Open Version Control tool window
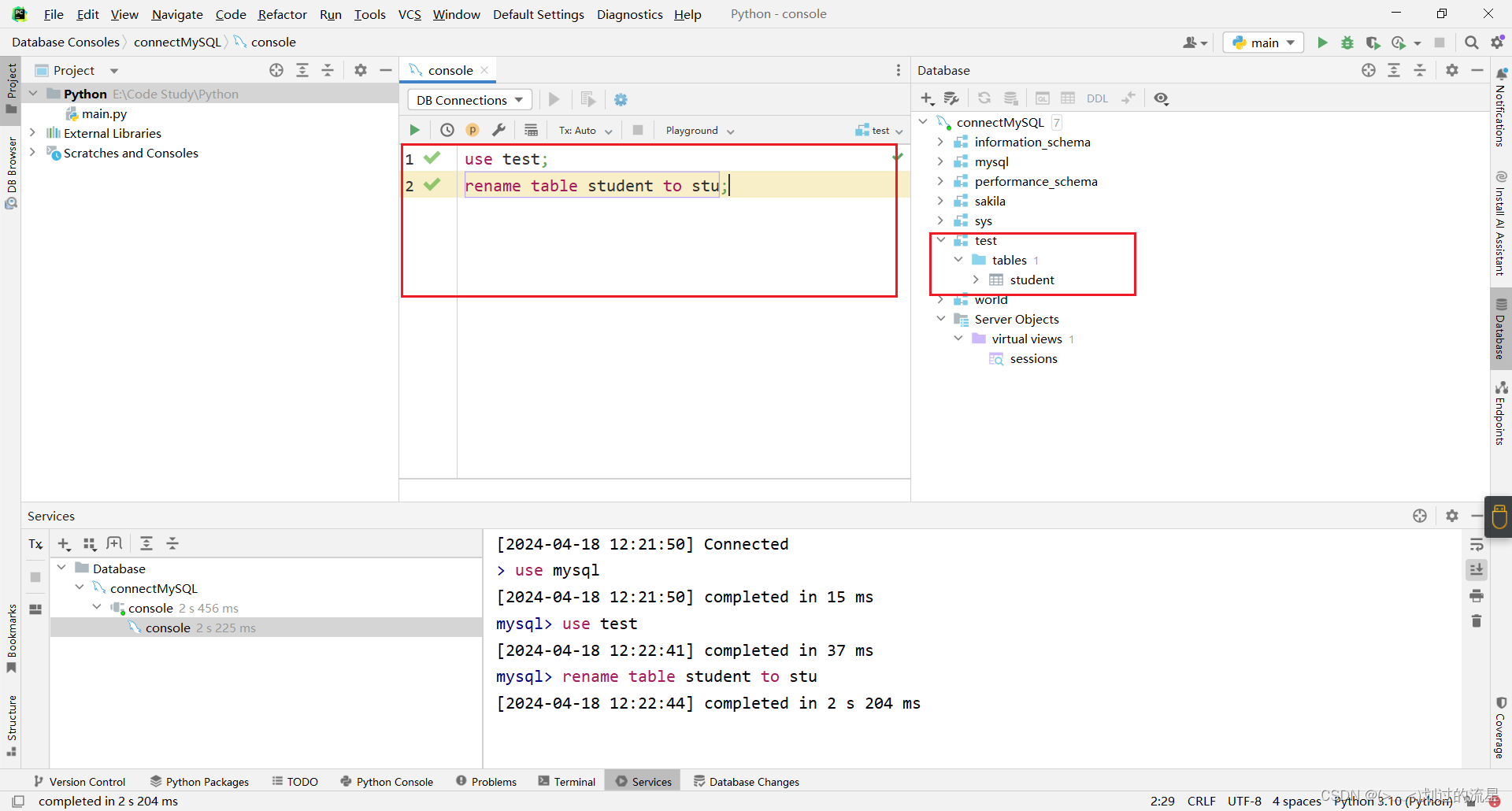This screenshot has height=811, width=1512. 80,782
